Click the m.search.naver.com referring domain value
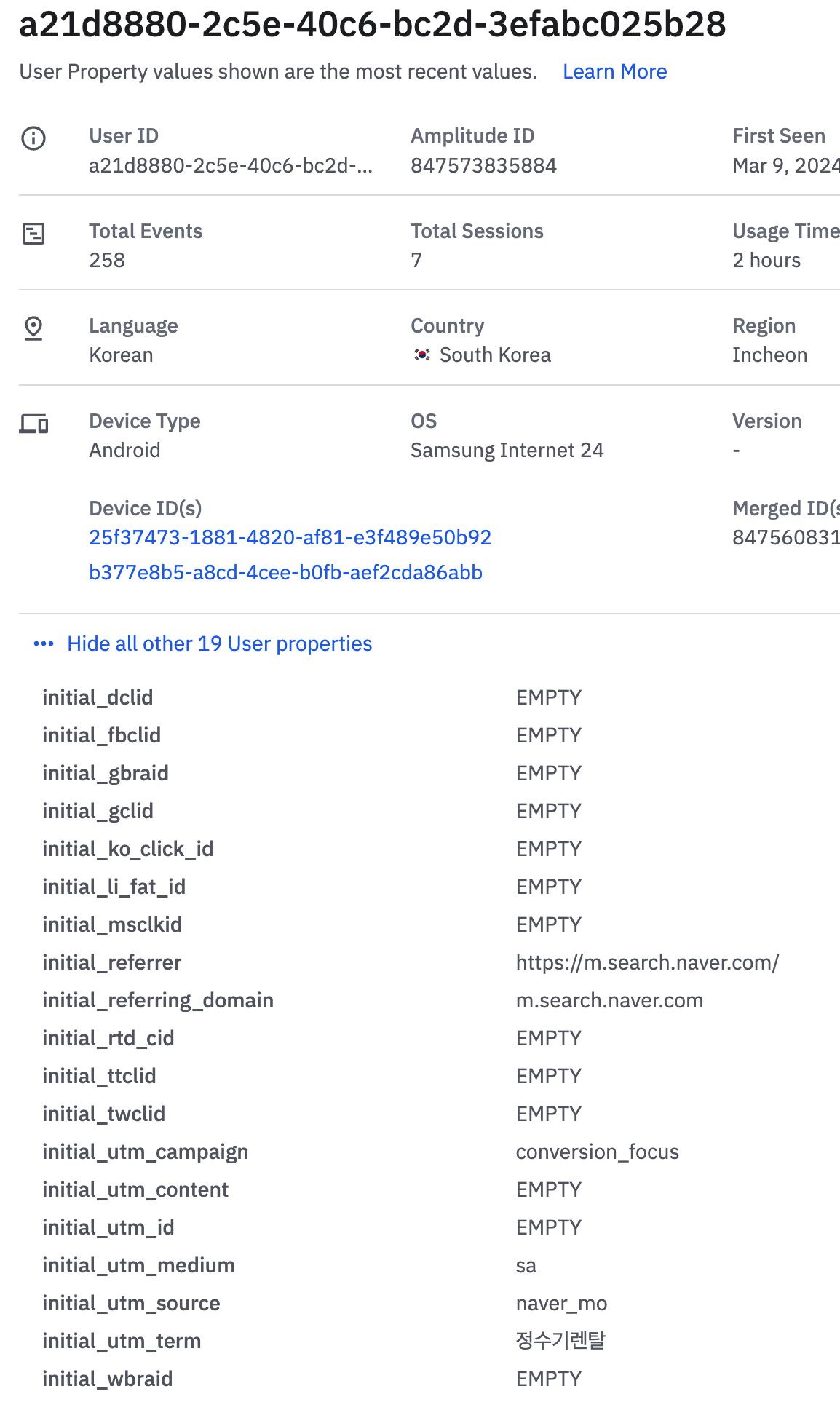Viewport: 840px width, 1402px height. tap(609, 1001)
